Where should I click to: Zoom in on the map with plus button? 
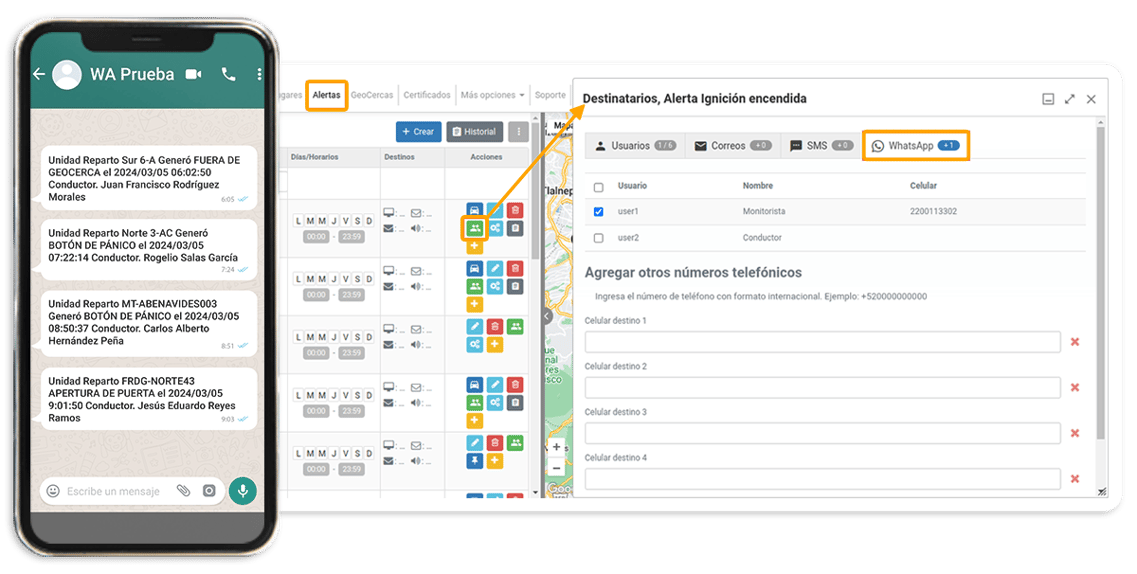click(x=556, y=446)
